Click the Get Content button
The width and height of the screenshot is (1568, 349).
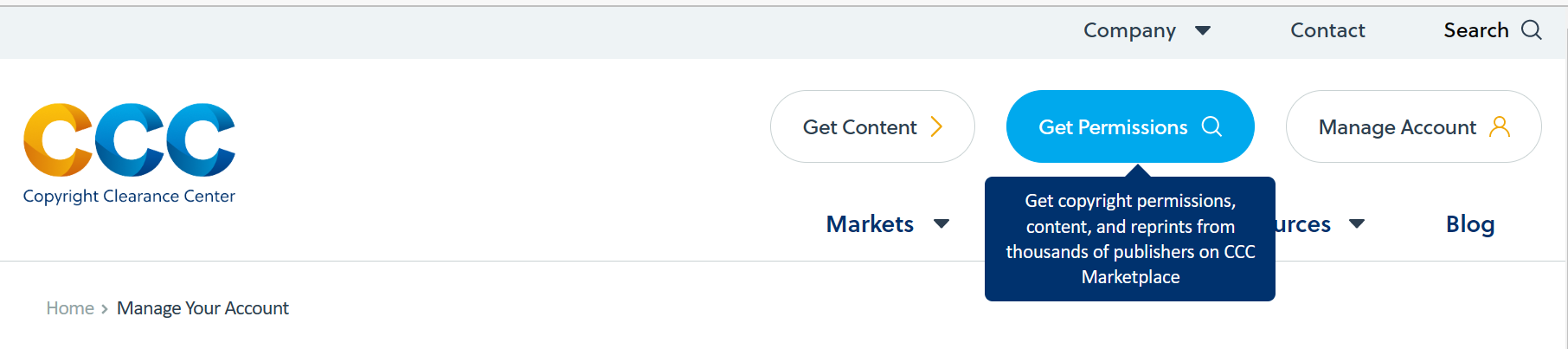tap(872, 126)
